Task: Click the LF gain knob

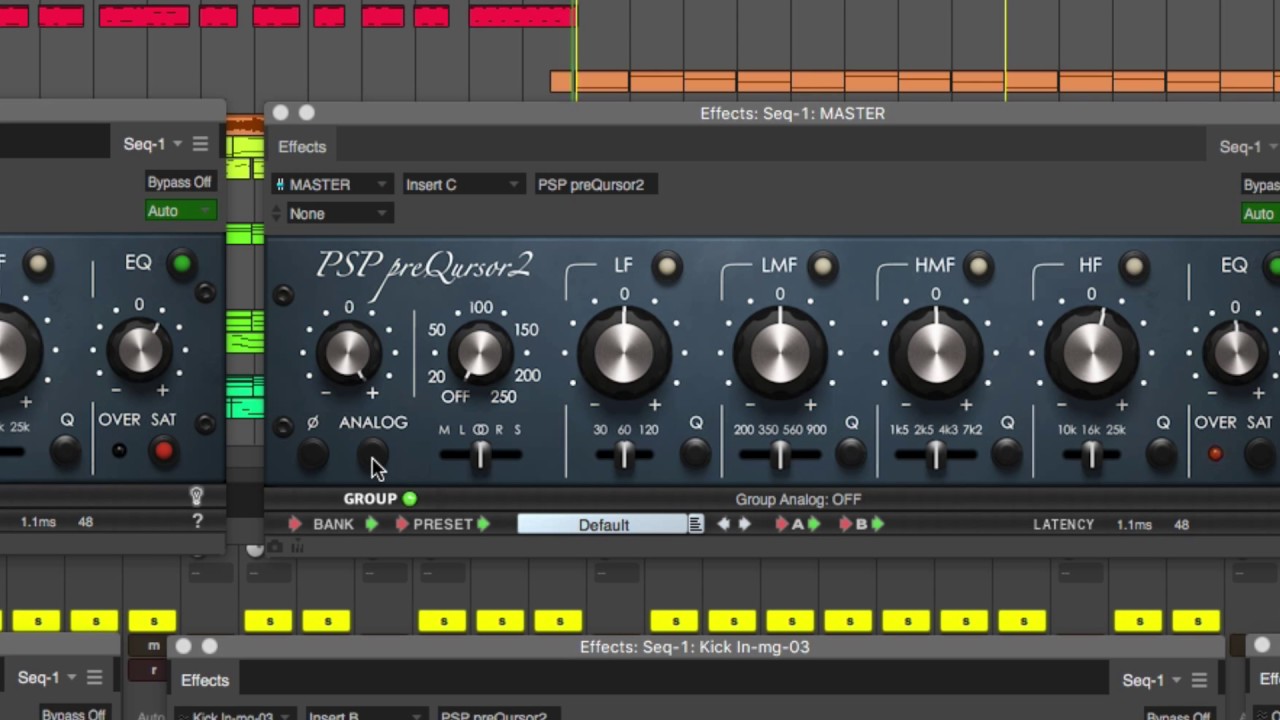Action: [x=624, y=355]
